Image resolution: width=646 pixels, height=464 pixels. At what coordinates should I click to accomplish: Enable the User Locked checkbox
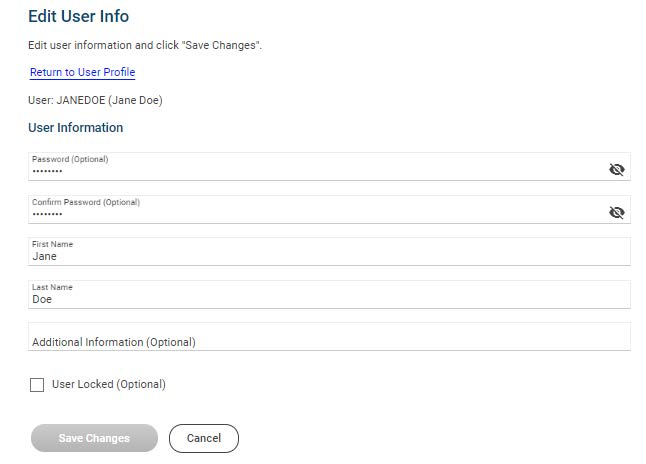pos(37,385)
